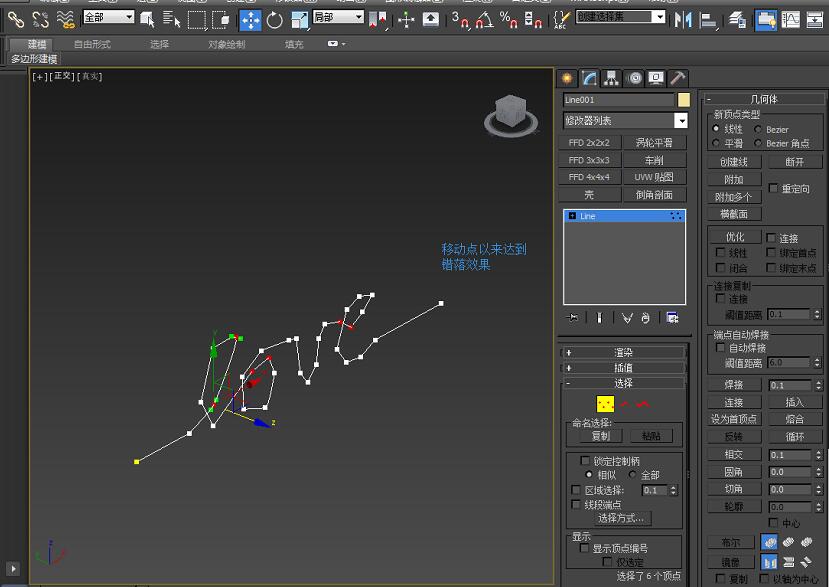Activate the Vertex sub-object level icon
The width and height of the screenshot is (829, 587).
click(605, 404)
